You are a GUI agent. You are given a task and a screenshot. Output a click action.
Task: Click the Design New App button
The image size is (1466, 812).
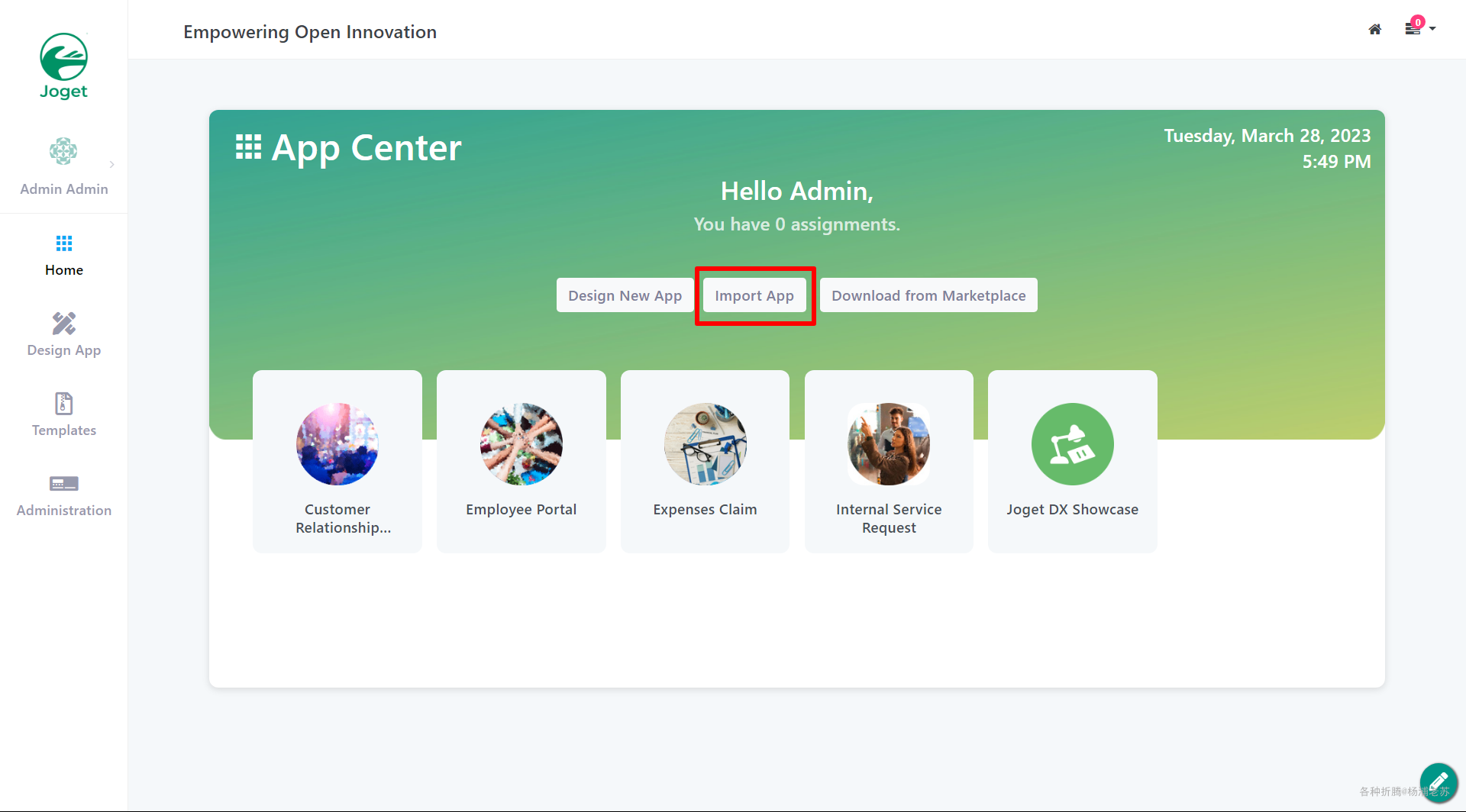tap(625, 295)
